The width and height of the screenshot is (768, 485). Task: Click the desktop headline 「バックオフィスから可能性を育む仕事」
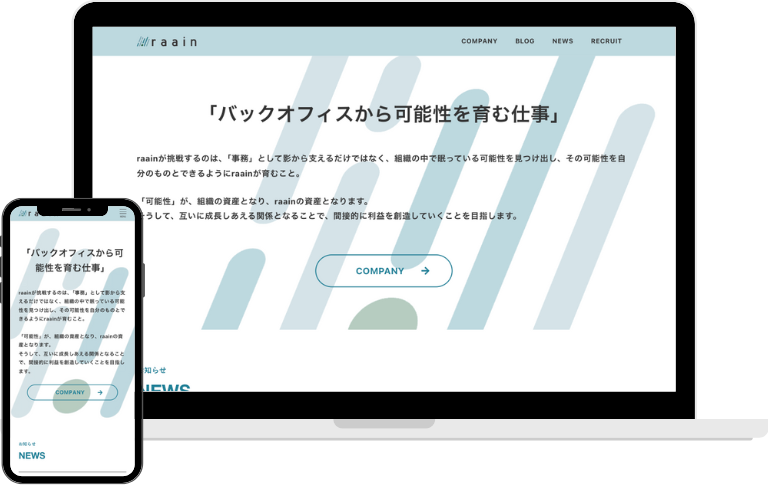383,113
